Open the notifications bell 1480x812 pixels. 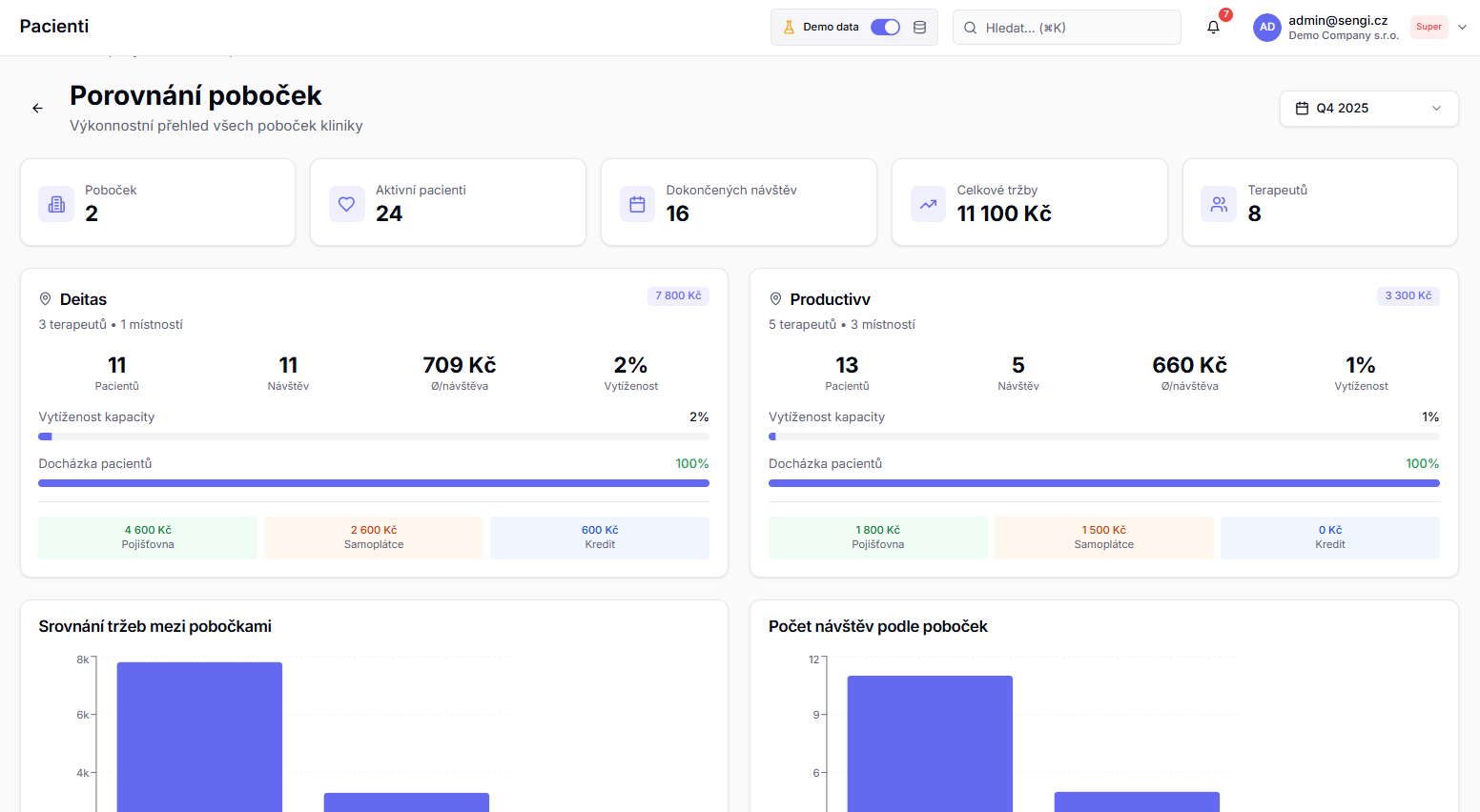1213,28
